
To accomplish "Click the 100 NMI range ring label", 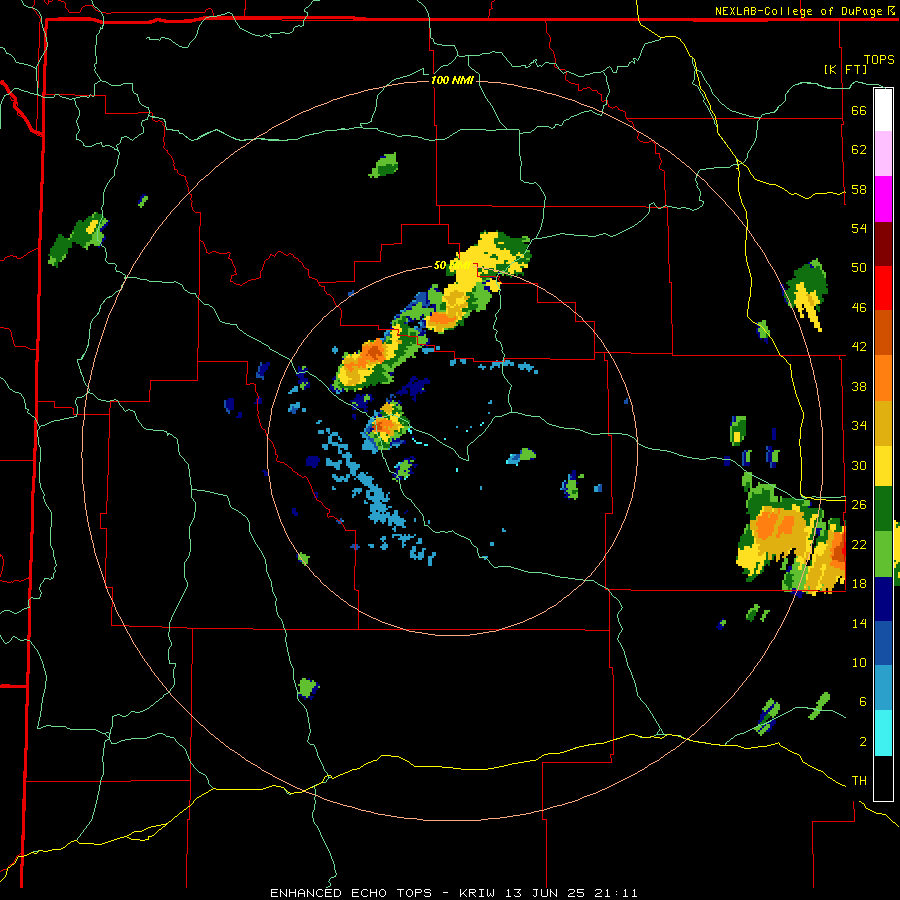I will (452, 80).
